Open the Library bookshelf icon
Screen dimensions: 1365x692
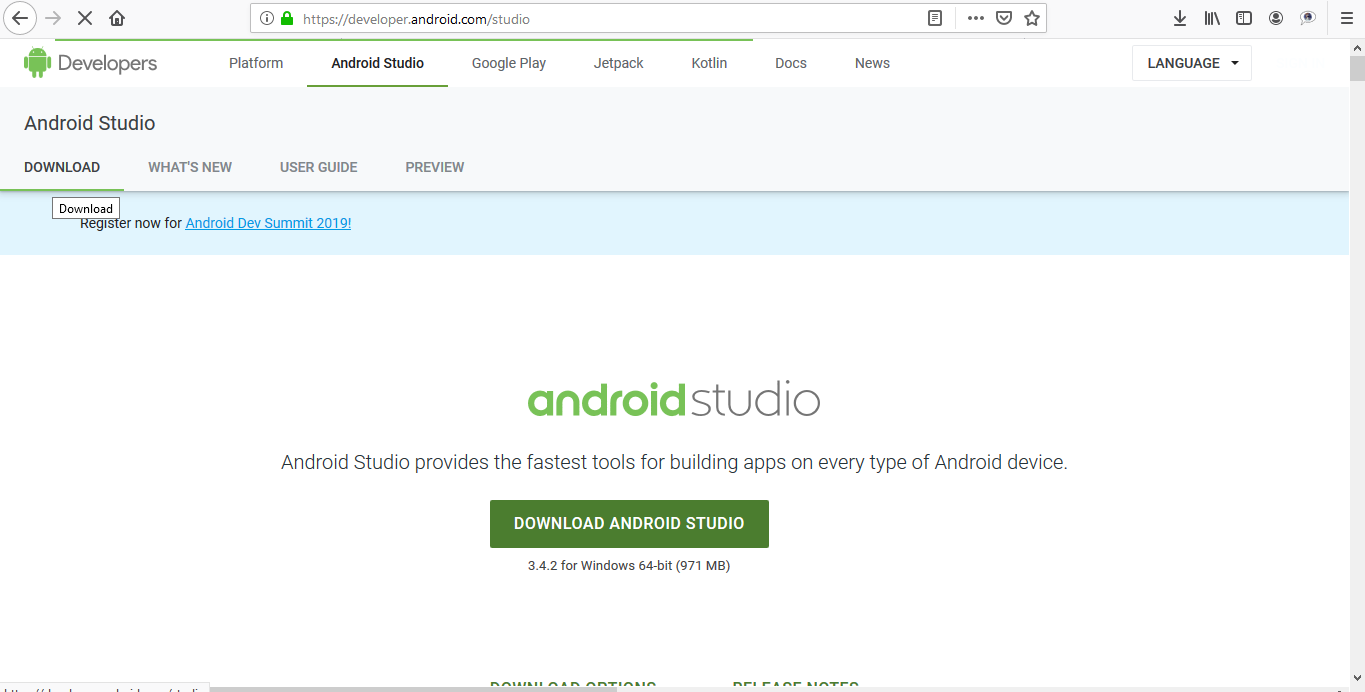click(1212, 18)
